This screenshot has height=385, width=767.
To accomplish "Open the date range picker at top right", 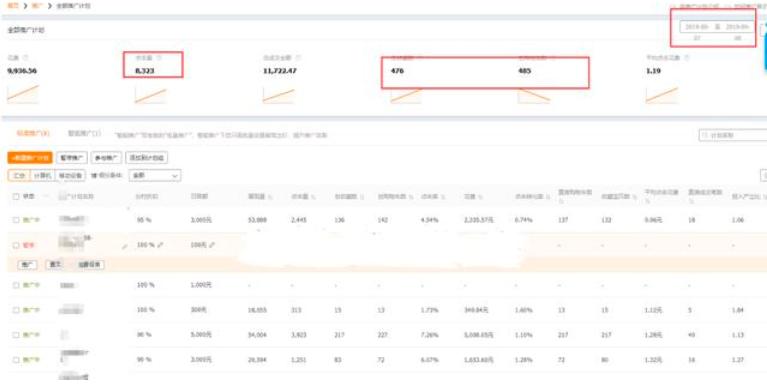I will point(717,27).
